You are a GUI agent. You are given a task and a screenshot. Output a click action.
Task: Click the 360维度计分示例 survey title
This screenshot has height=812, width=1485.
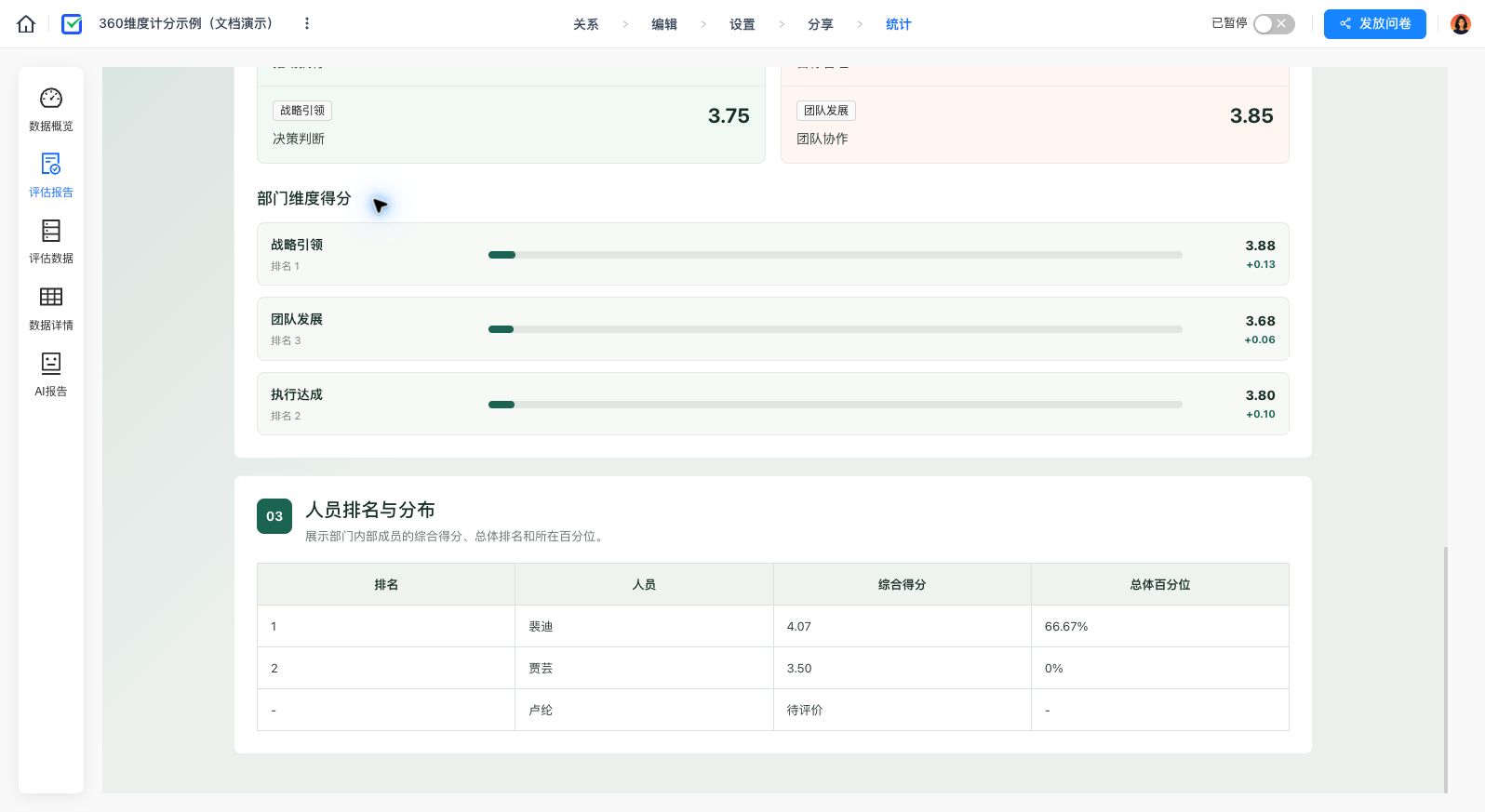click(x=186, y=23)
